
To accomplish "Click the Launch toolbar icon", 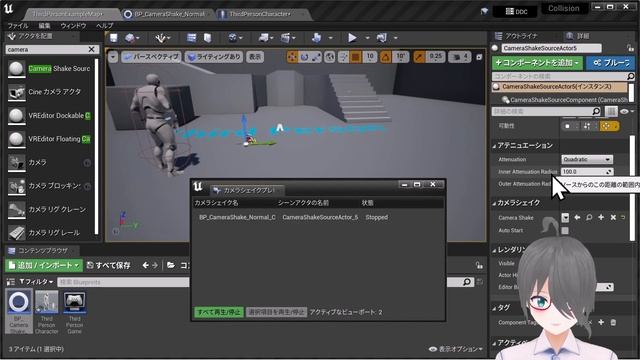I will tap(382, 38).
